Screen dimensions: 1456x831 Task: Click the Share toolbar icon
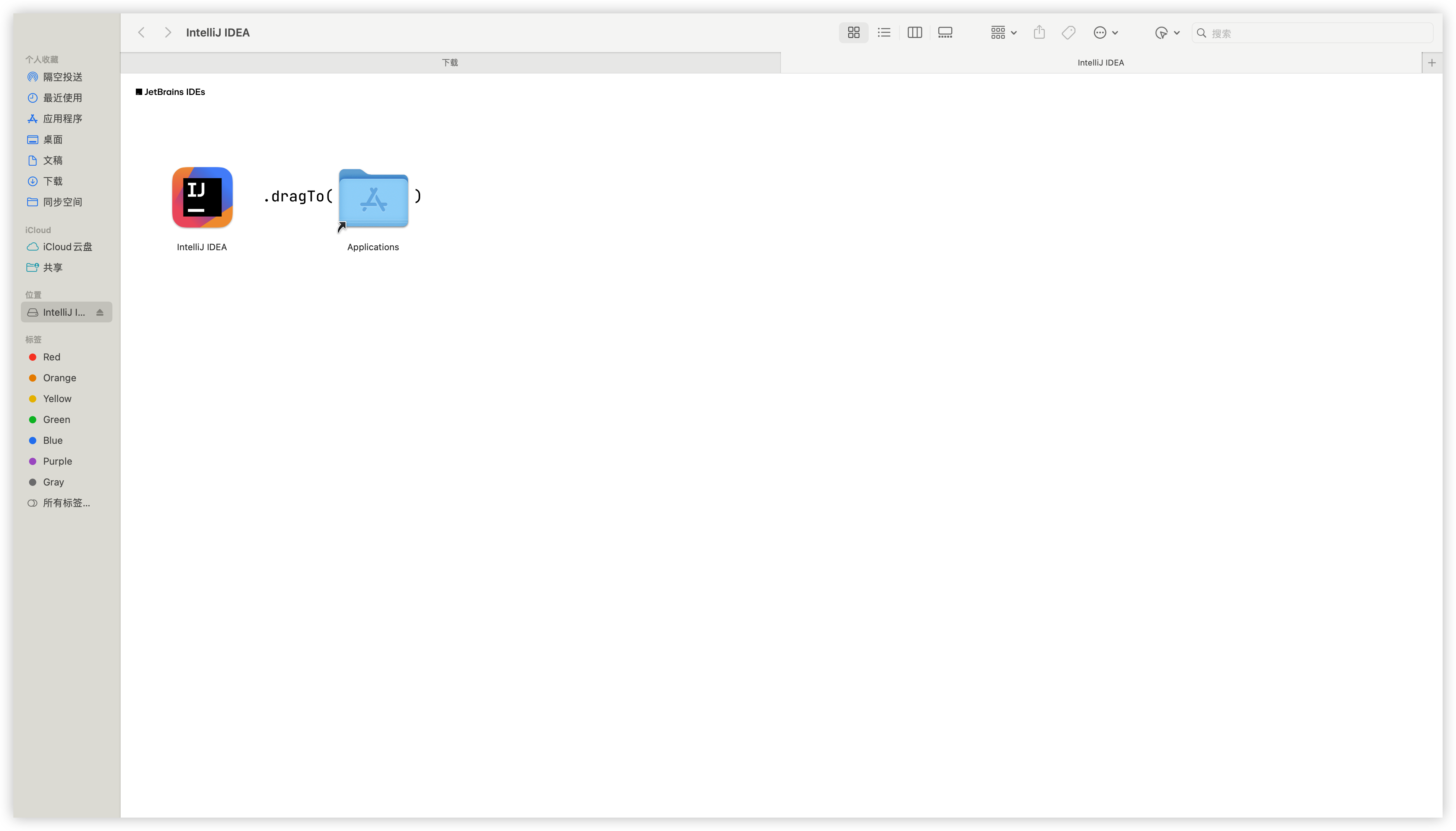[x=1039, y=32]
